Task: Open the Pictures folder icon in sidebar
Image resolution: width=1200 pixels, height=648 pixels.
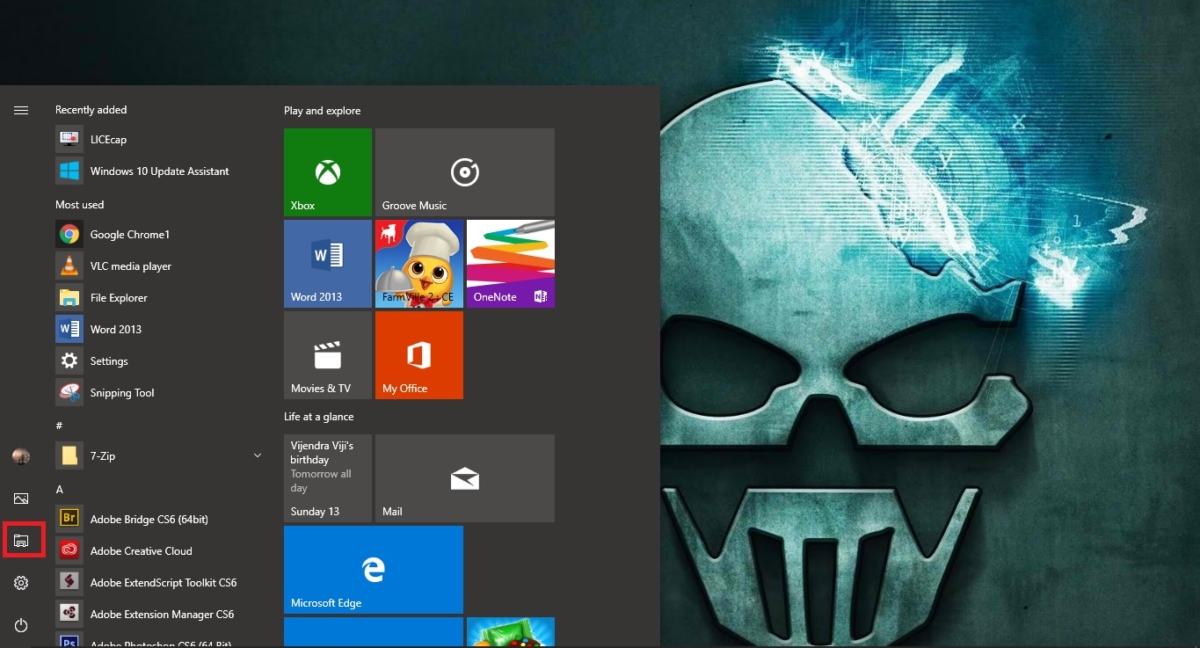Action: click(21, 498)
